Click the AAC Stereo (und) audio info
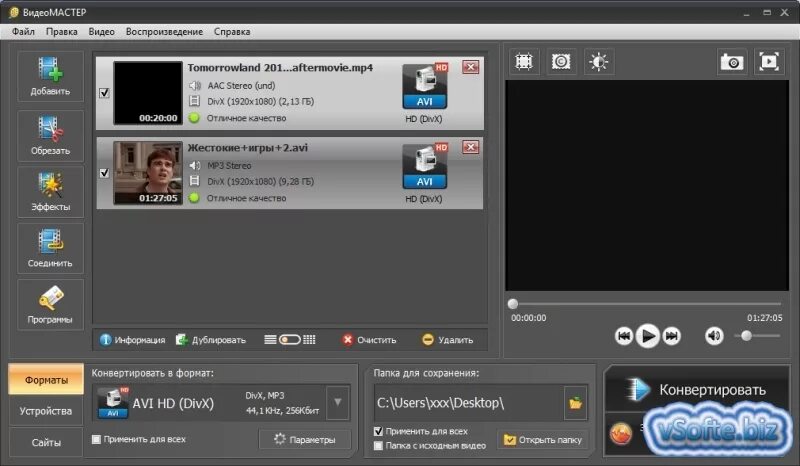This screenshot has height=466, width=800. click(241, 86)
